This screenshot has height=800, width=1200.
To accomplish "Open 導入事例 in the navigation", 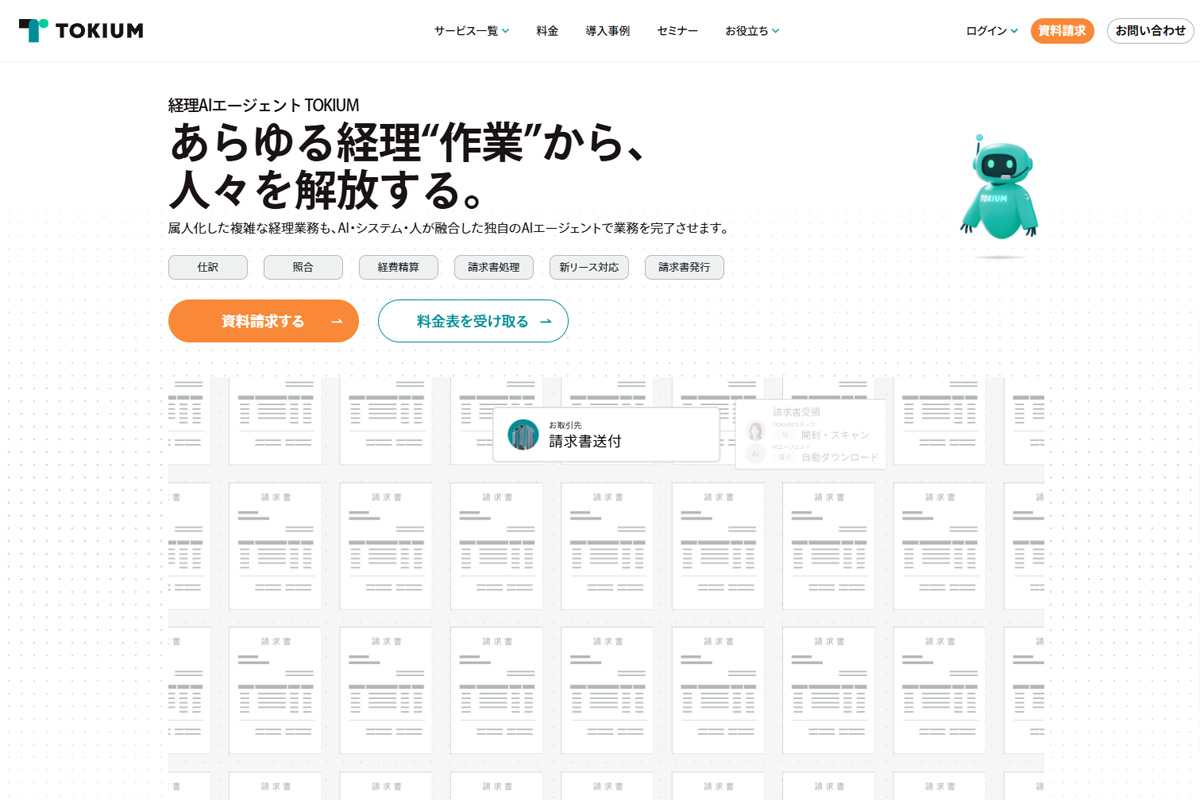I will 607,31.
